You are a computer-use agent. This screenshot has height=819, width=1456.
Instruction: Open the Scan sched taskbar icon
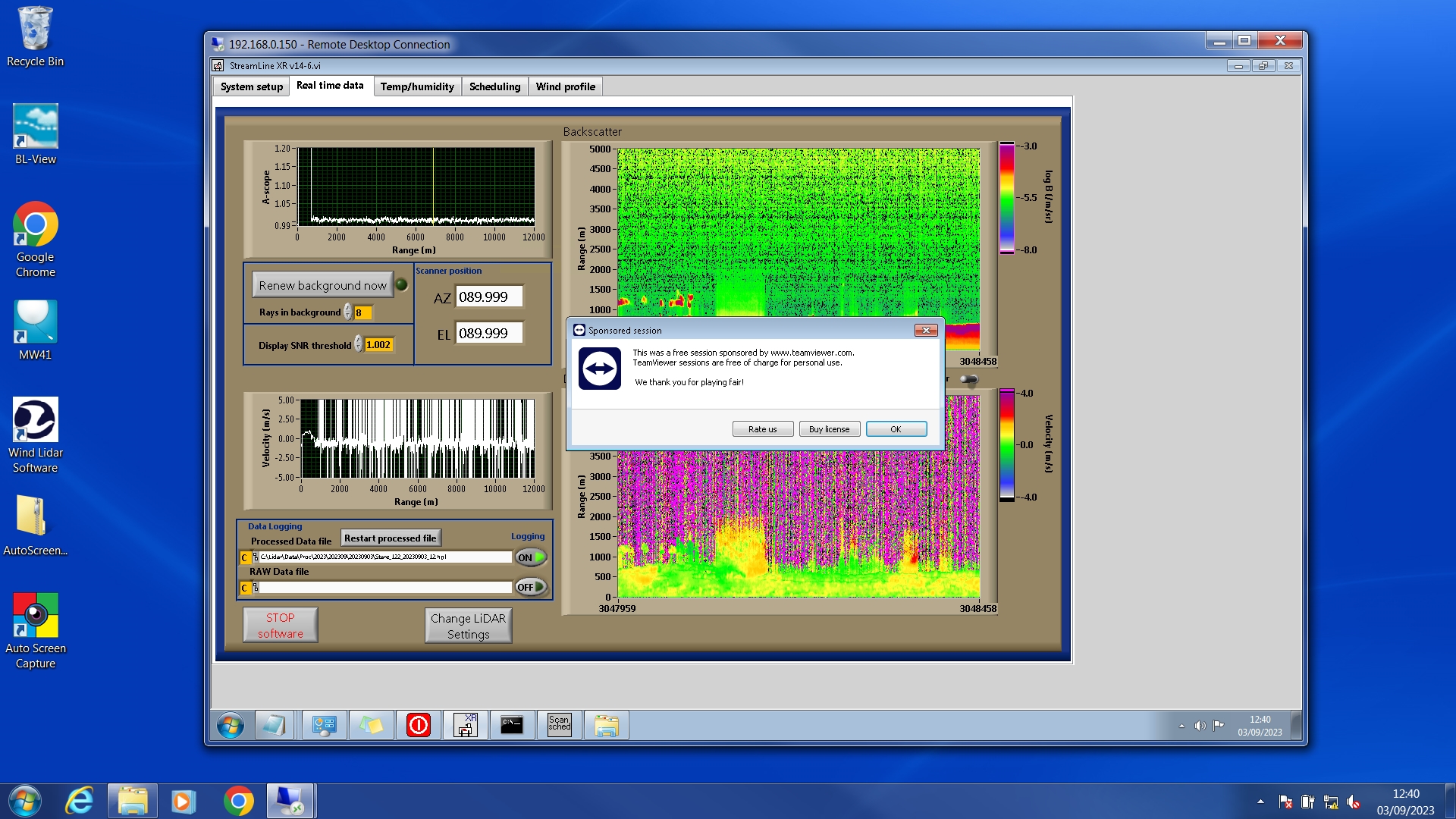pyautogui.click(x=559, y=725)
